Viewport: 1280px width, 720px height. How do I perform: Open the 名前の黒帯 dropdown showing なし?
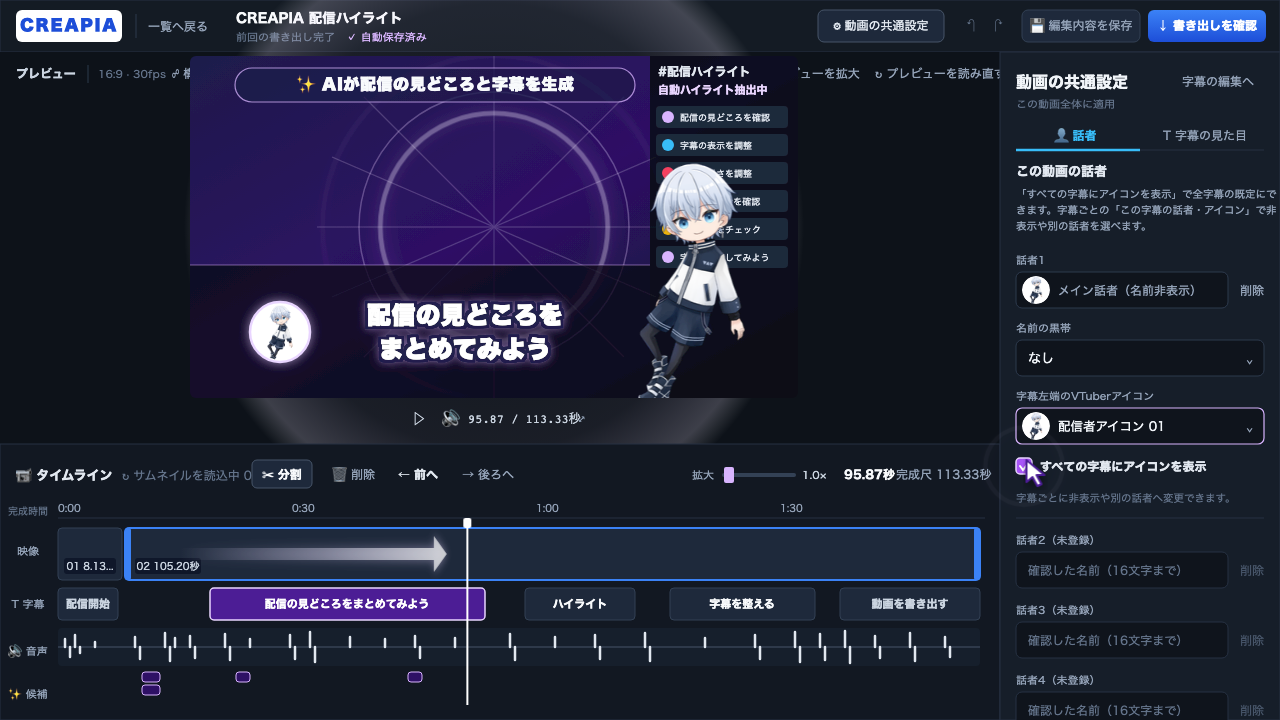1140,358
